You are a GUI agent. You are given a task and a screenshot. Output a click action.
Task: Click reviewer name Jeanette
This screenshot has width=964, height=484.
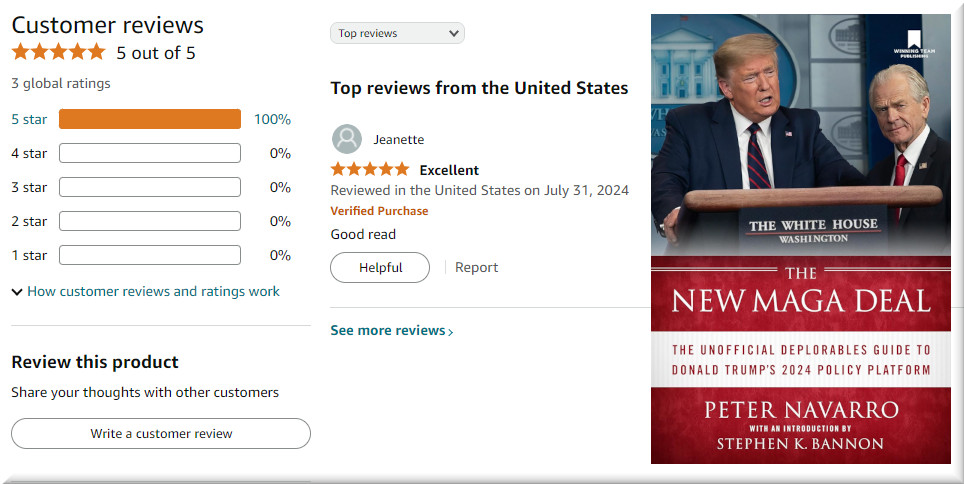(x=399, y=140)
